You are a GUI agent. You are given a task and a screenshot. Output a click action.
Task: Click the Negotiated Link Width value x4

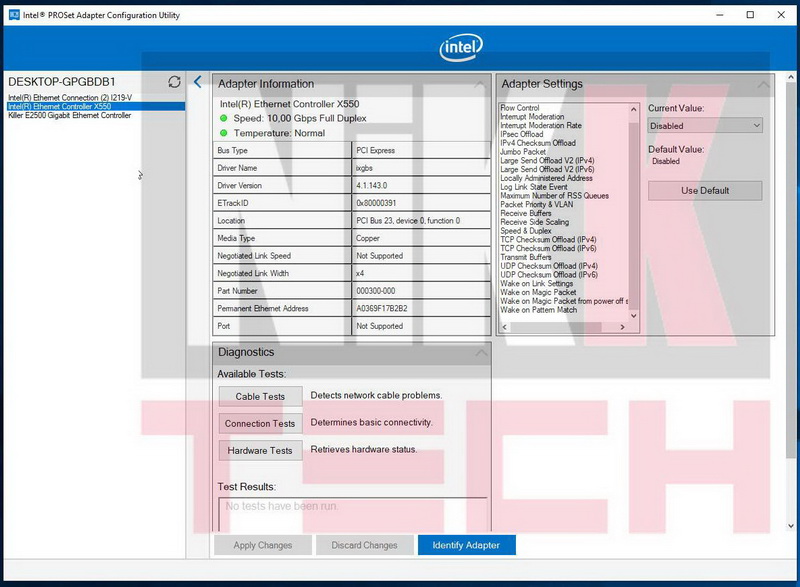(360, 273)
